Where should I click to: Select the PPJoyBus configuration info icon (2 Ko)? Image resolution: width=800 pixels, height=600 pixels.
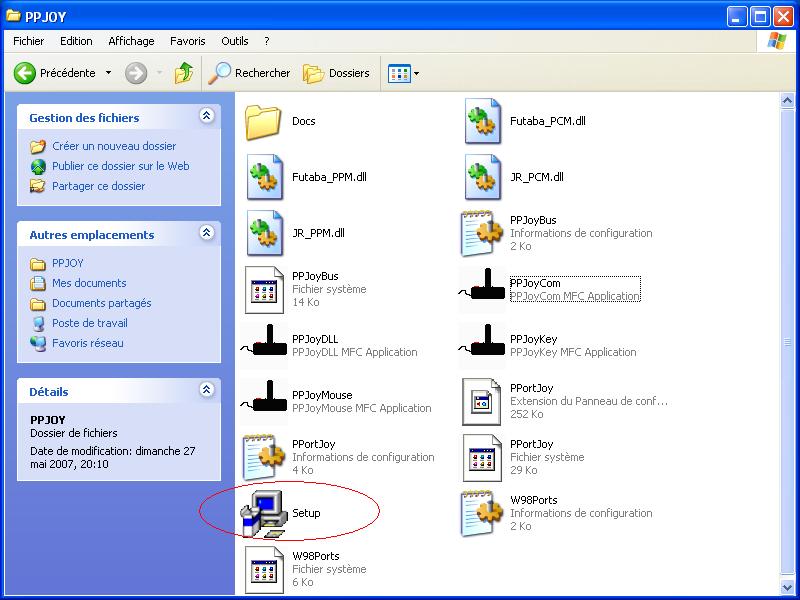click(x=482, y=233)
